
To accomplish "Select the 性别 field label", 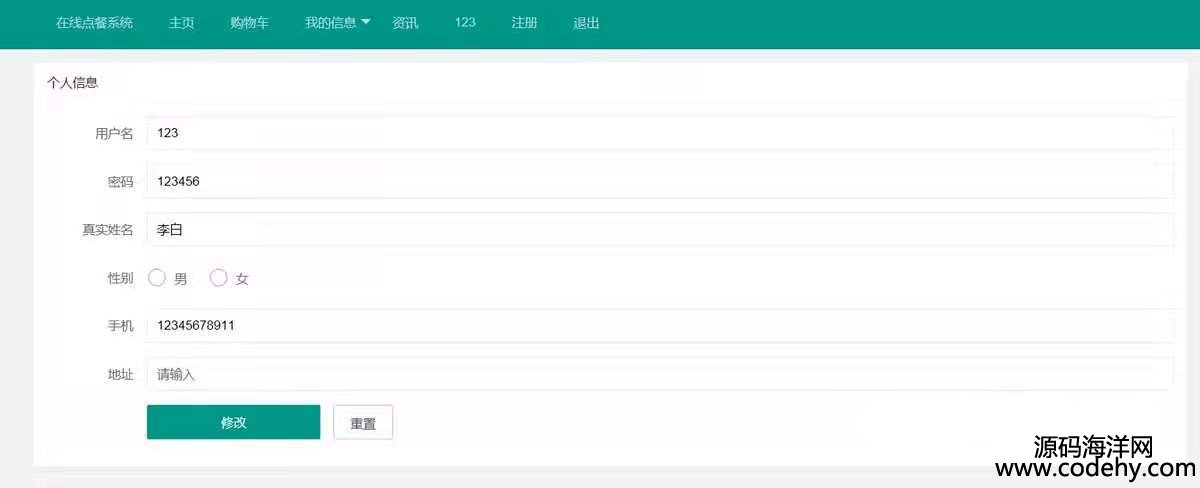I will point(120,278).
